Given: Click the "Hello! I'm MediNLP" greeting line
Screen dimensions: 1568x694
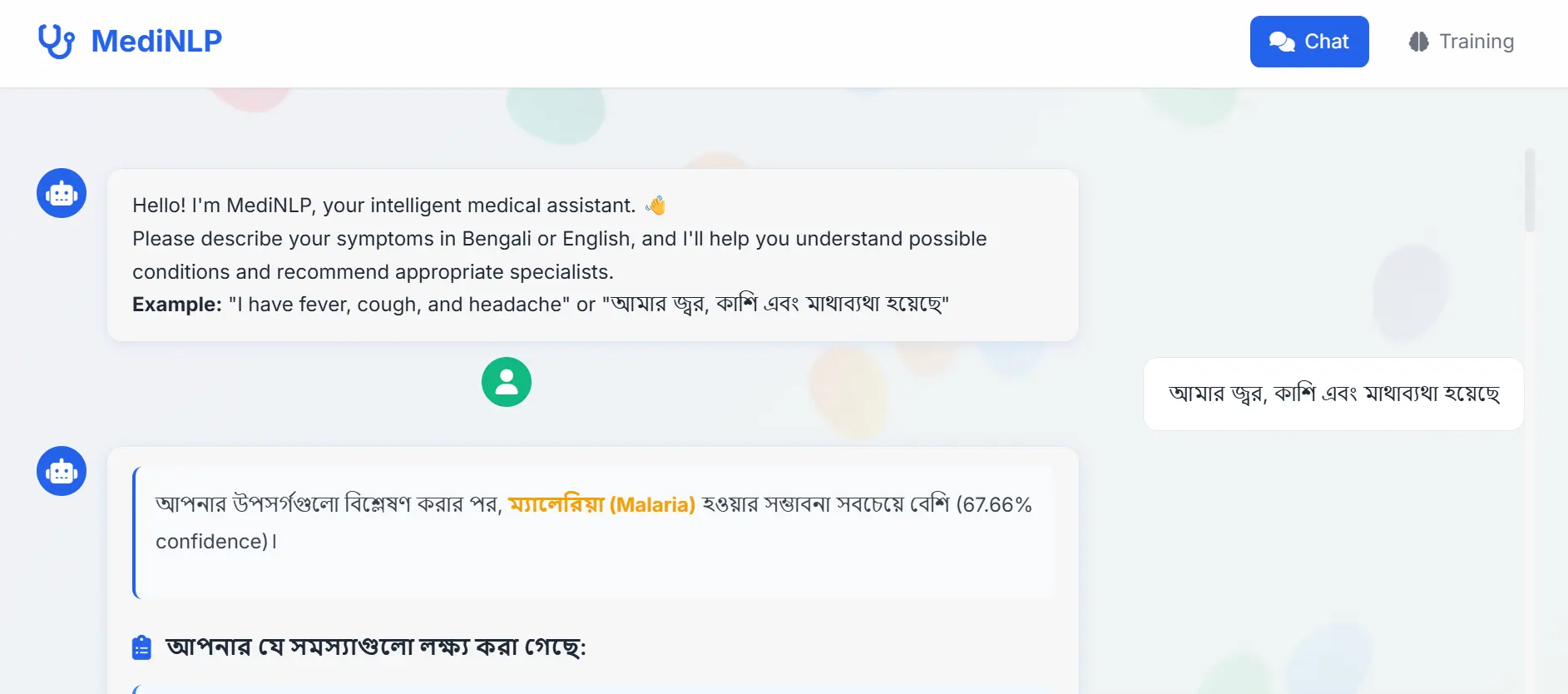Looking at the screenshot, I should tap(383, 206).
